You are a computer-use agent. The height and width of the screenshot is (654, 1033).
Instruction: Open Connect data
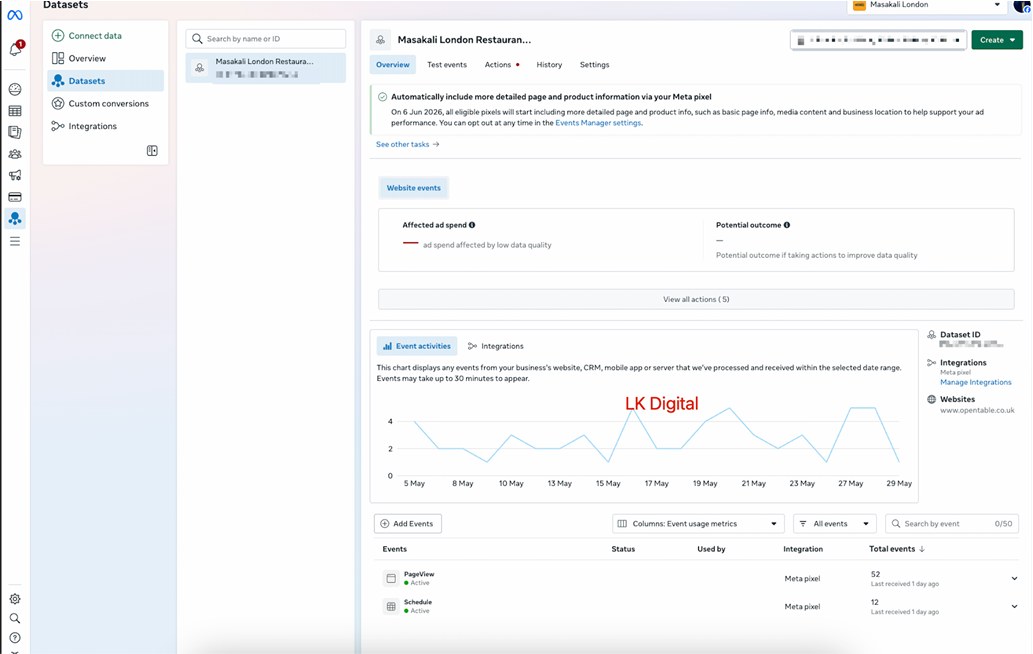[x=86, y=36]
